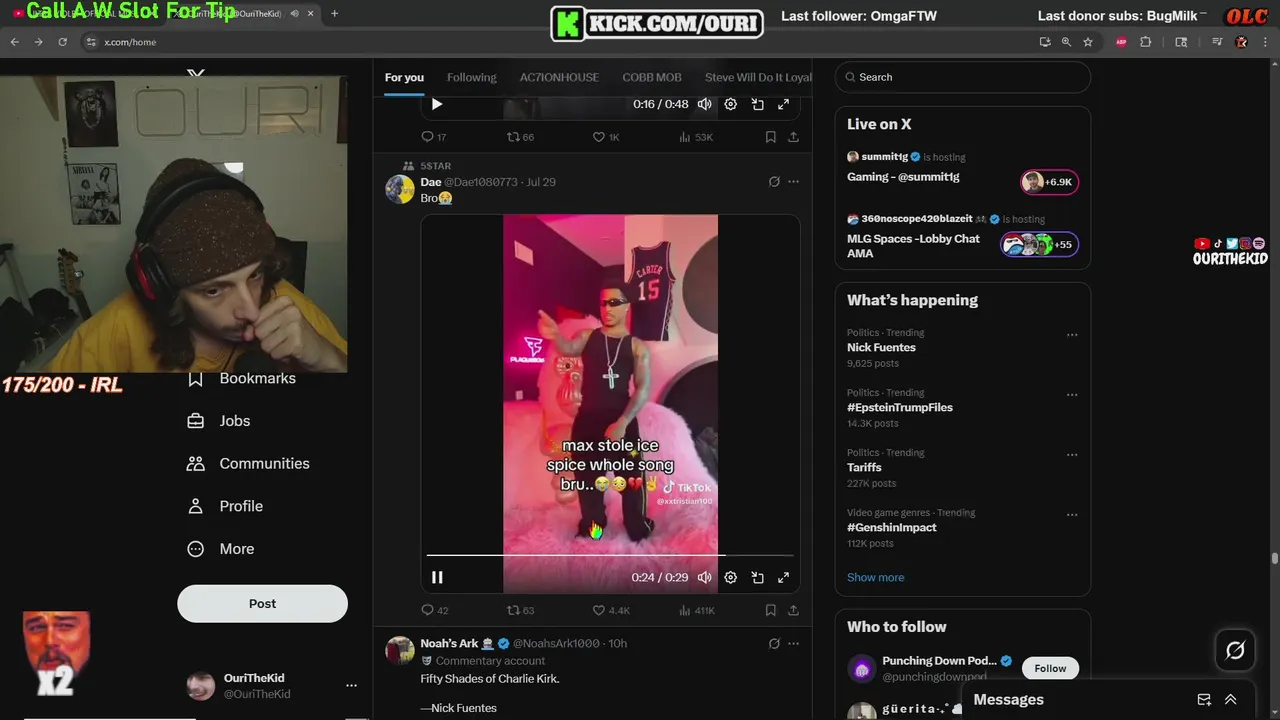Open Grok action on Dae post
The image size is (1280, 720).
tap(774, 182)
